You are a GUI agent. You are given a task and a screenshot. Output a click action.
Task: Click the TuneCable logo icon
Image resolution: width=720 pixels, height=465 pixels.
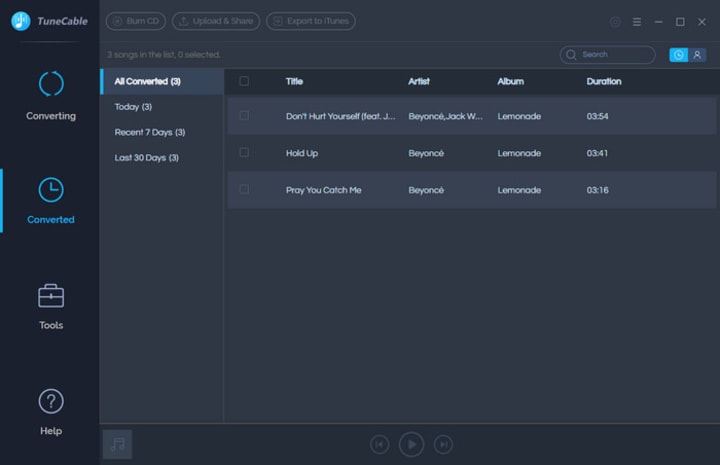click(x=21, y=21)
